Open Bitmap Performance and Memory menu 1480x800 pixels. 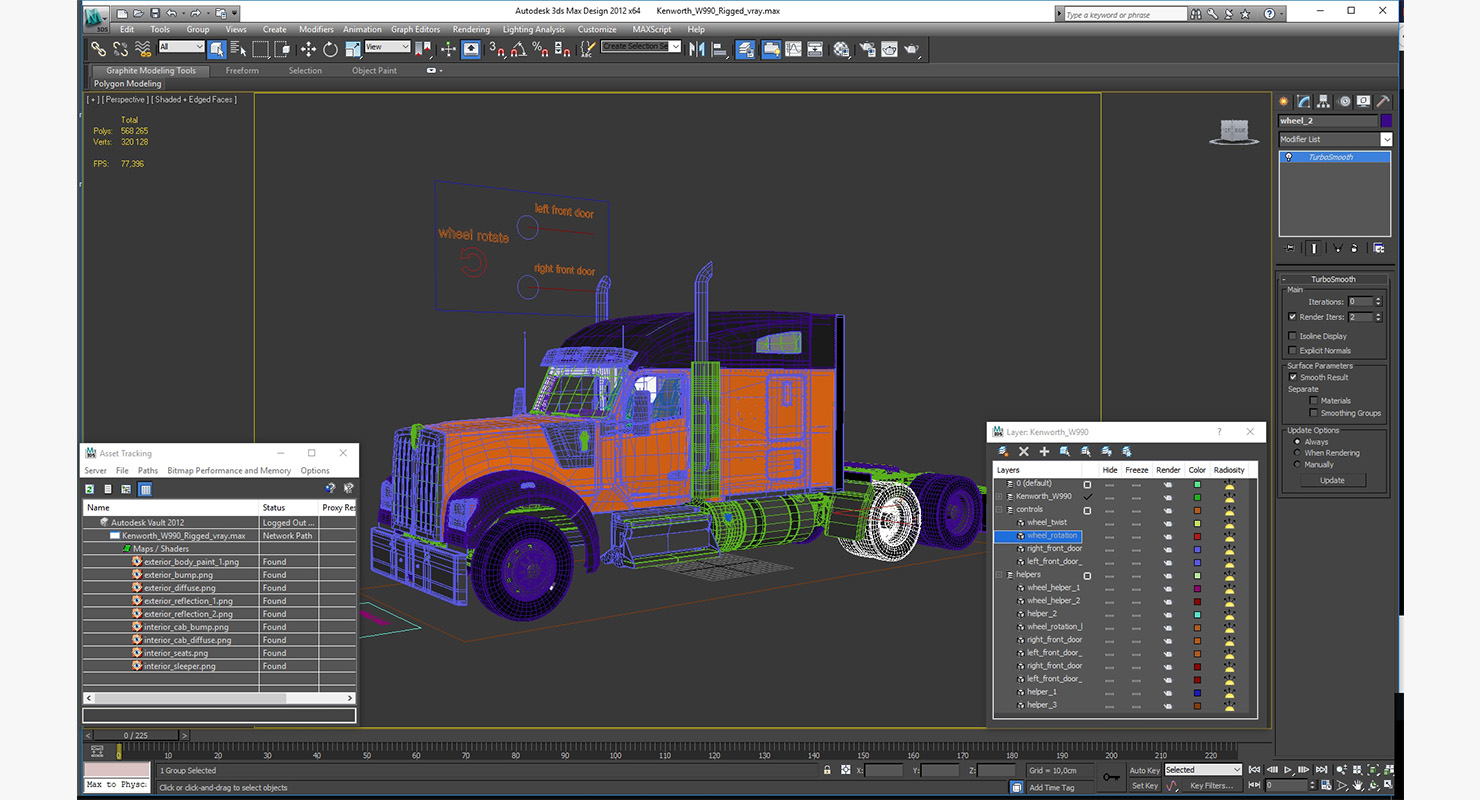tap(229, 470)
